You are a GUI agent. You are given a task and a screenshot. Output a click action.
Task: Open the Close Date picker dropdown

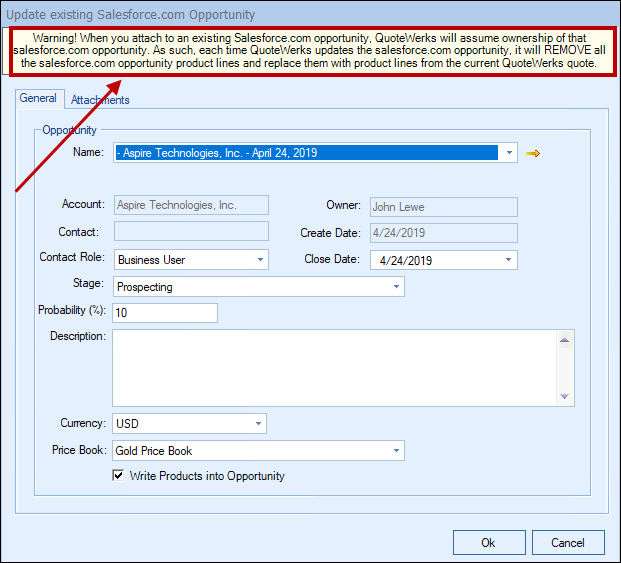(508, 260)
